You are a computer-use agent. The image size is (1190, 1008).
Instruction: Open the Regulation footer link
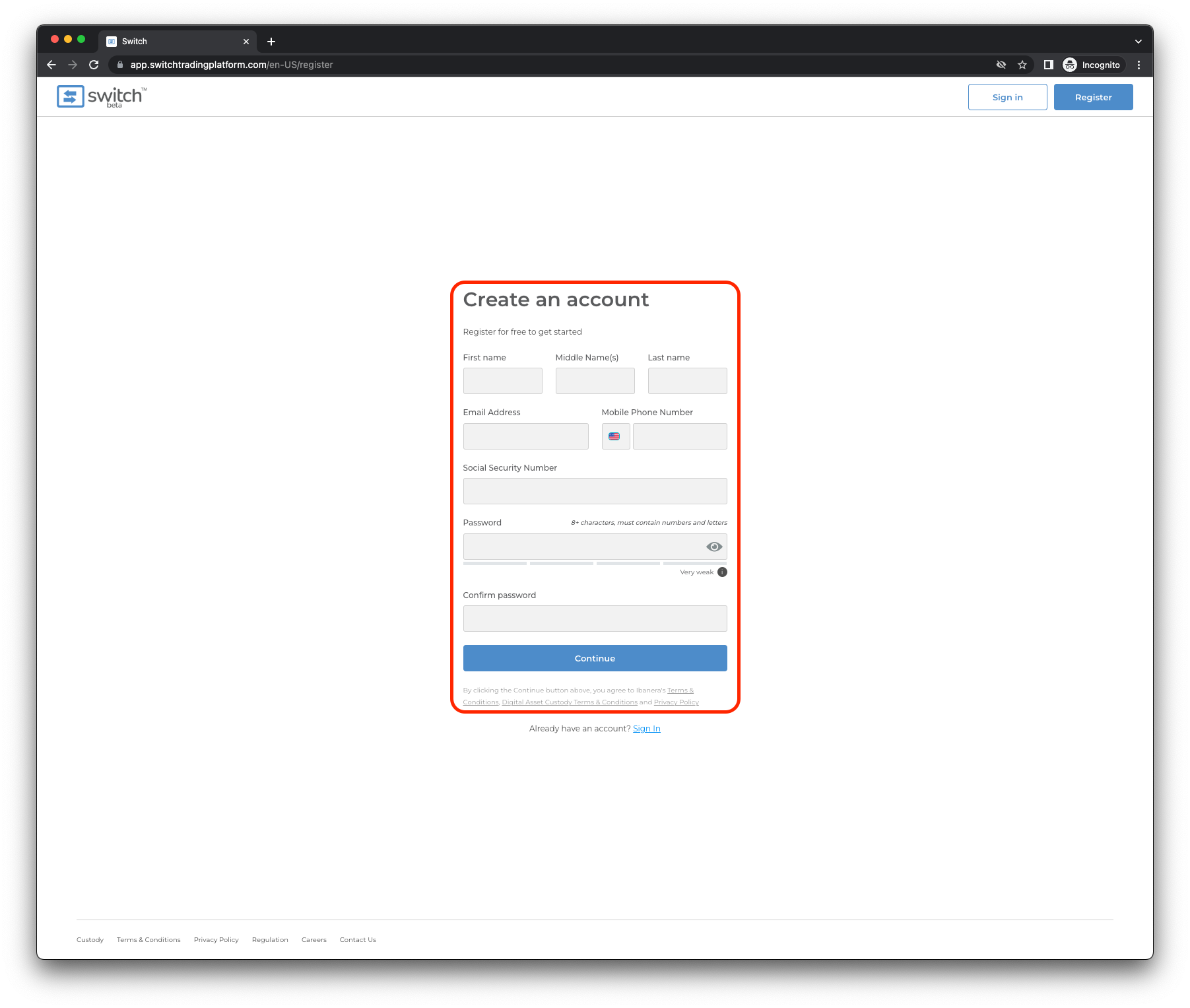point(270,940)
